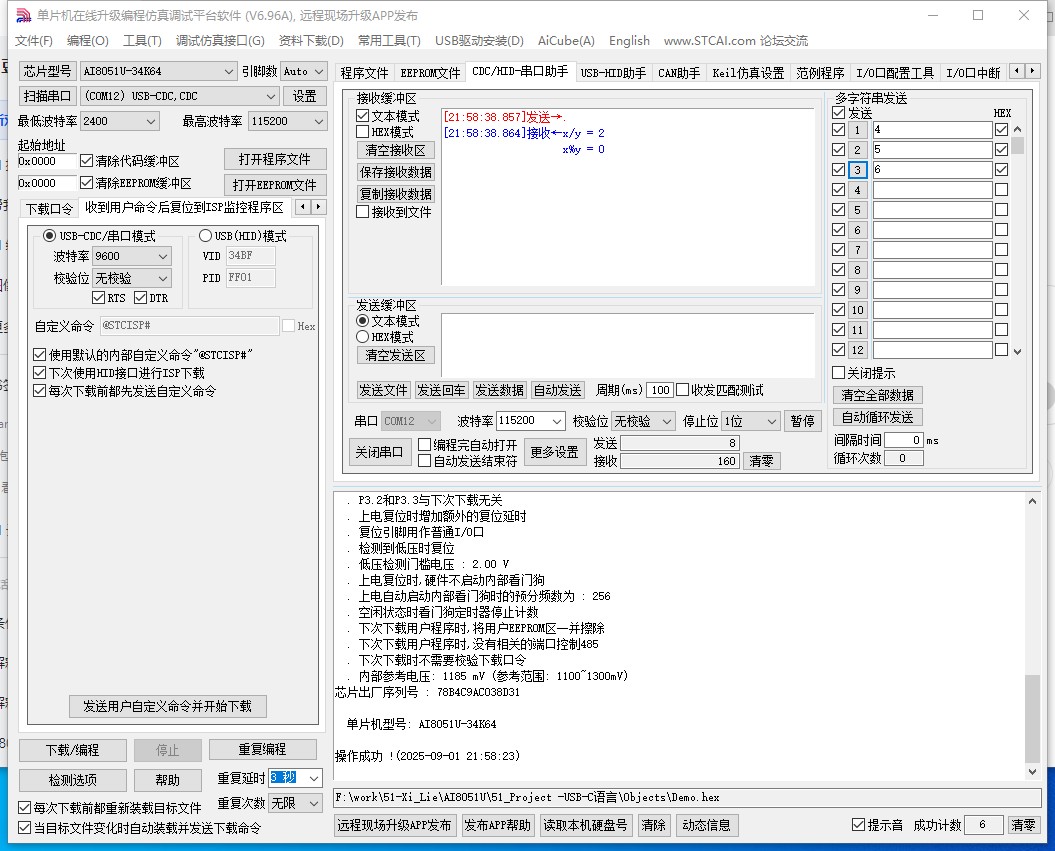
Task: Click the 周期(ms) 100 input field
Action: tap(661, 390)
